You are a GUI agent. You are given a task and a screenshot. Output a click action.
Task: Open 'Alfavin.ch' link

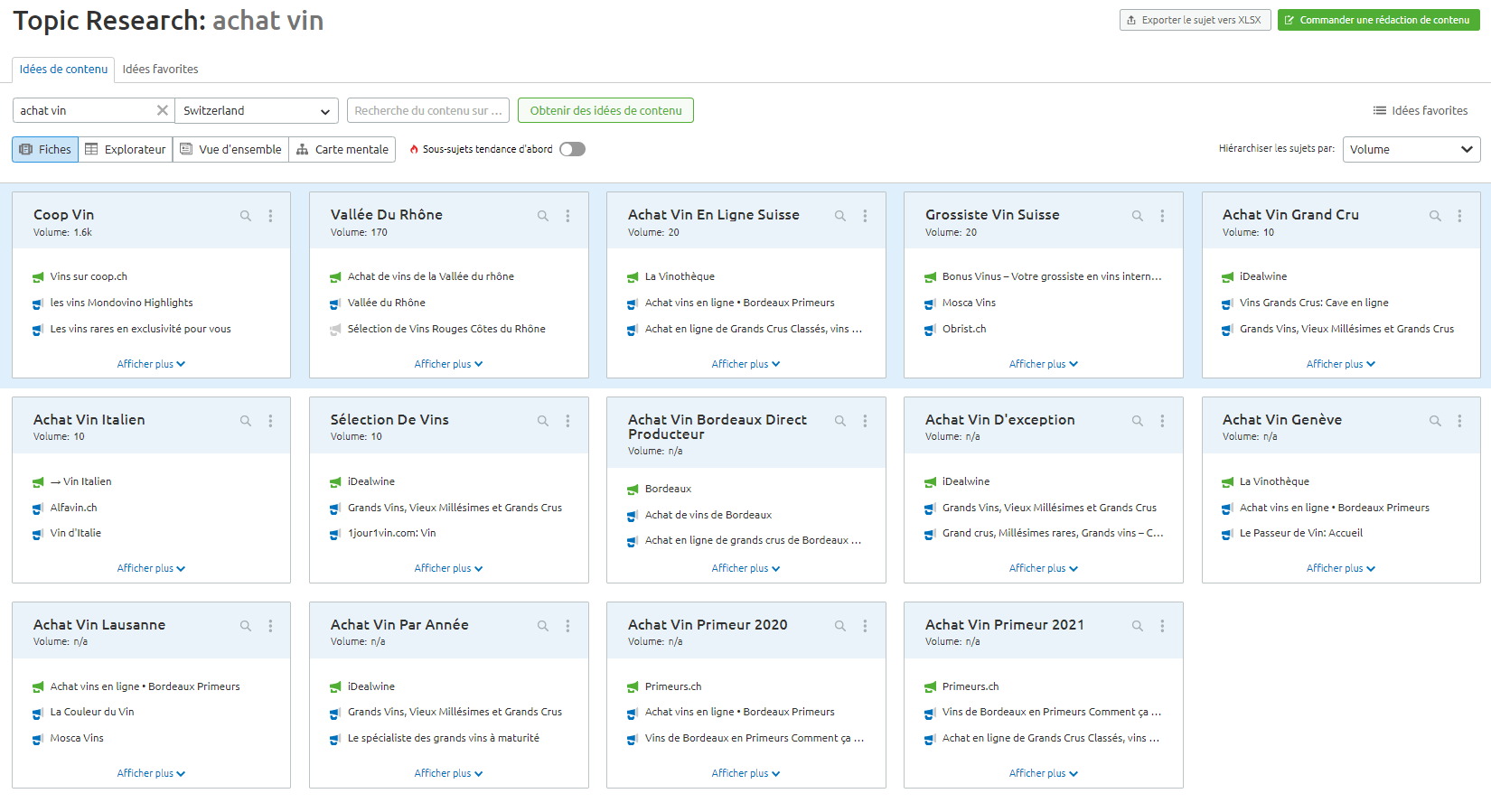coord(73,508)
